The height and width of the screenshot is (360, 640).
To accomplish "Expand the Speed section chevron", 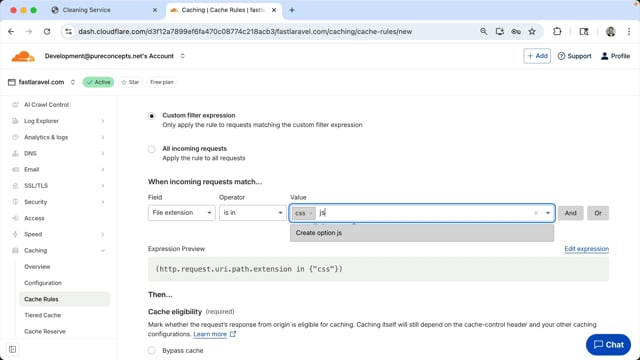I will point(102,234).
